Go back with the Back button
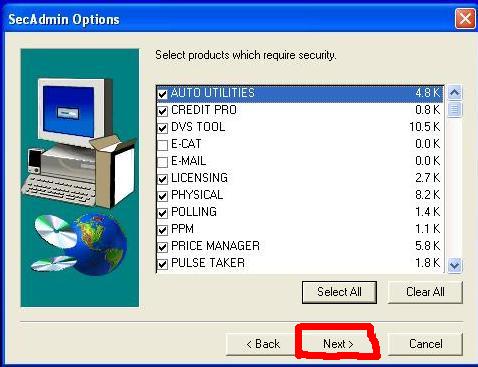Viewport: 478px width, 367px height. click(x=263, y=344)
